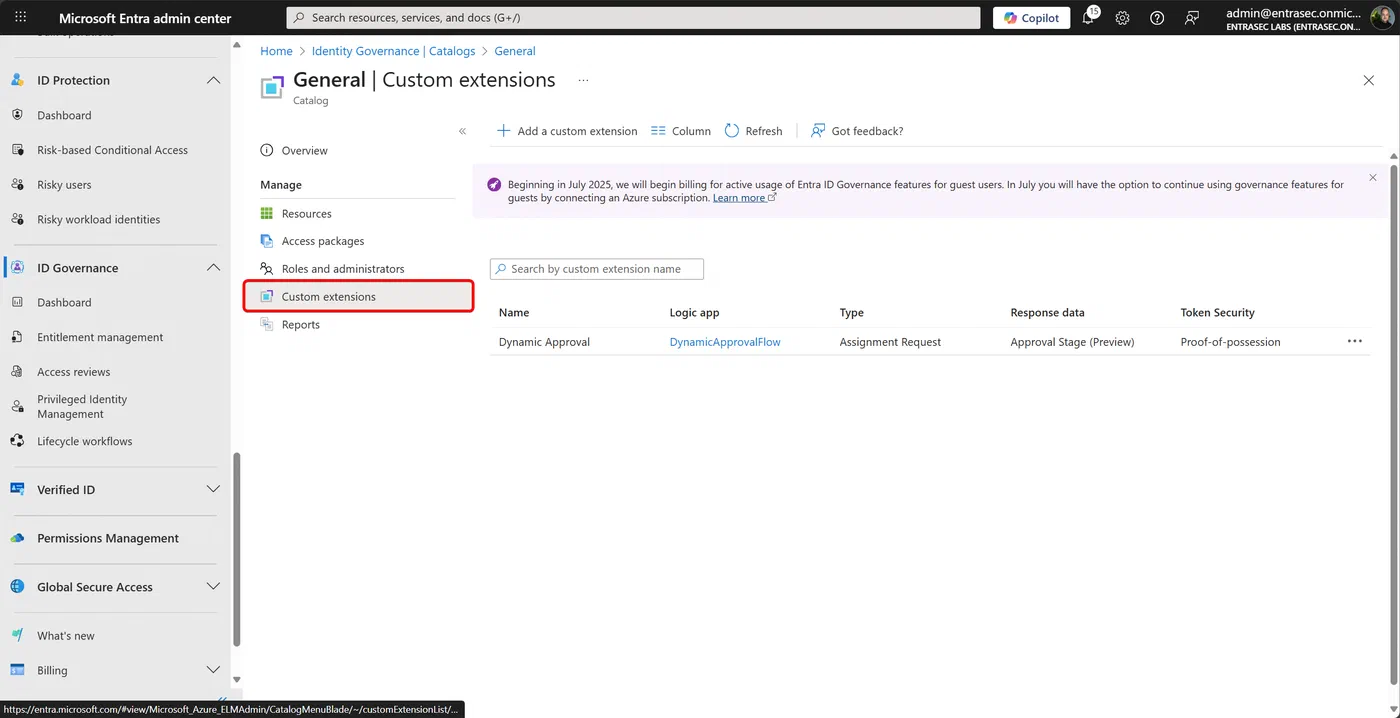The image size is (1400, 718).
Task: Open Risk-based Conditional Access
Action: click(x=112, y=150)
